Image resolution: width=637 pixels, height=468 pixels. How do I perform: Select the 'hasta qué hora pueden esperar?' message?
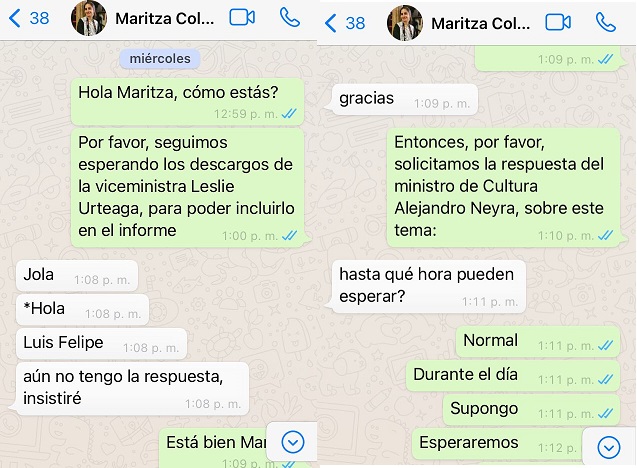point(429,287)
